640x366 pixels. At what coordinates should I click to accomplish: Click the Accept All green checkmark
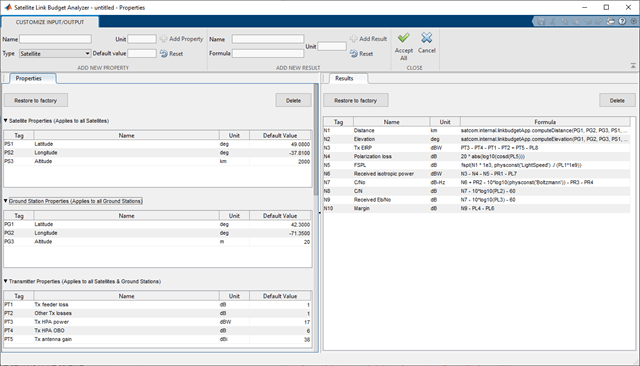[404, 38]
